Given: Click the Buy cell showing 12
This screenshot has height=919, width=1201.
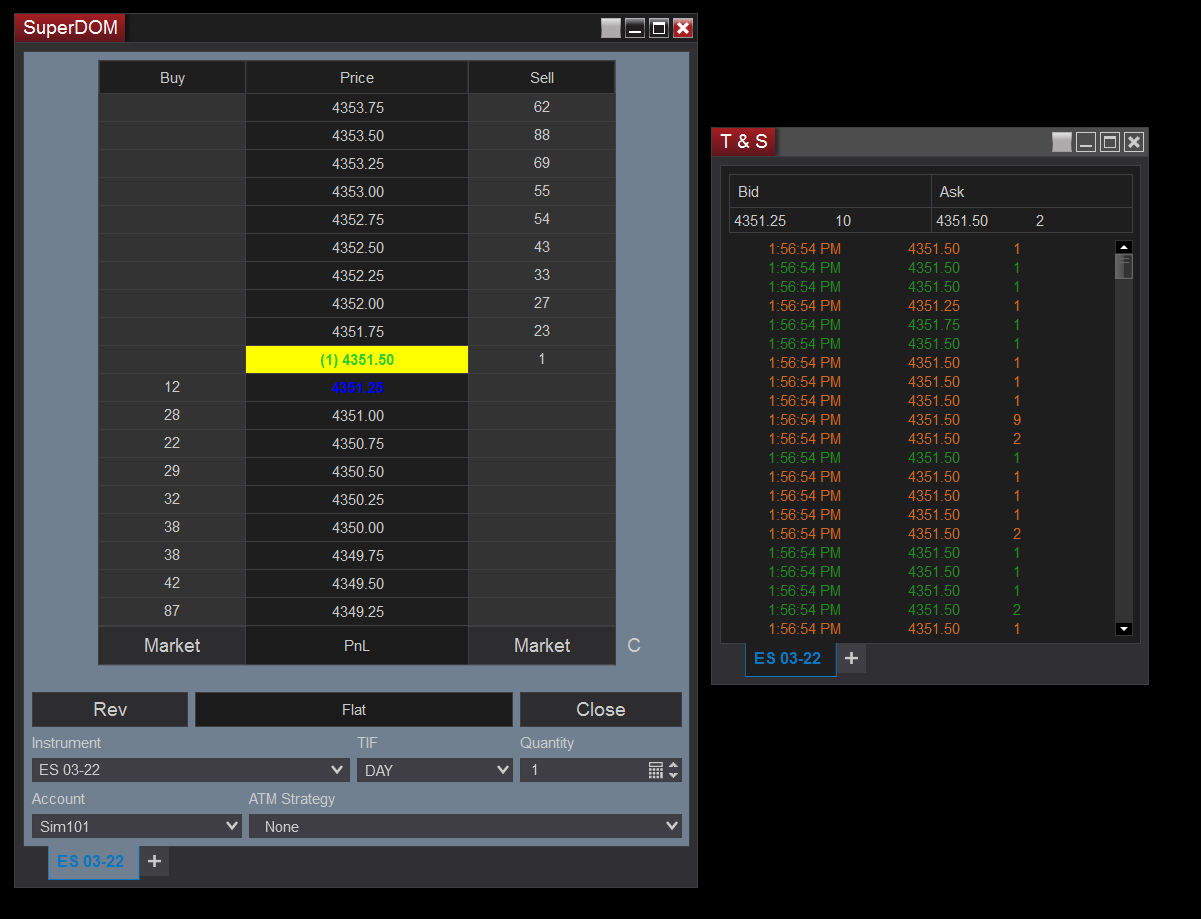Looking at the screenshot, I should coord(172,388).
